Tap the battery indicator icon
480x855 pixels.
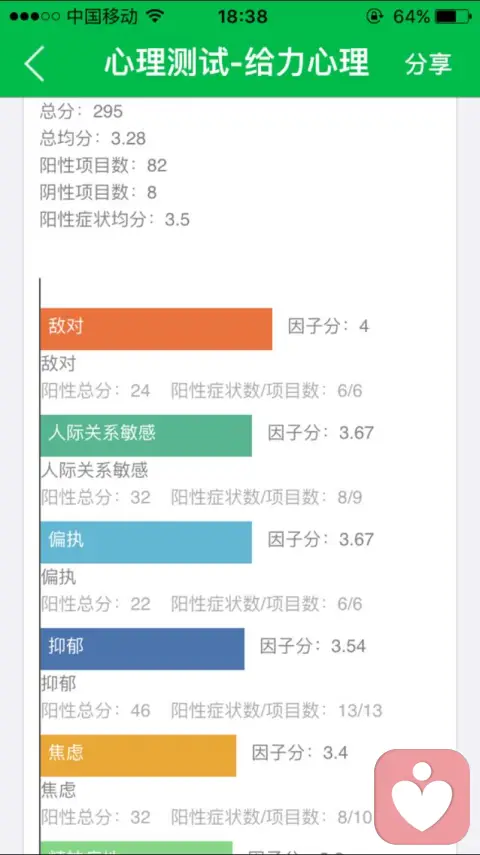point(454,16)
